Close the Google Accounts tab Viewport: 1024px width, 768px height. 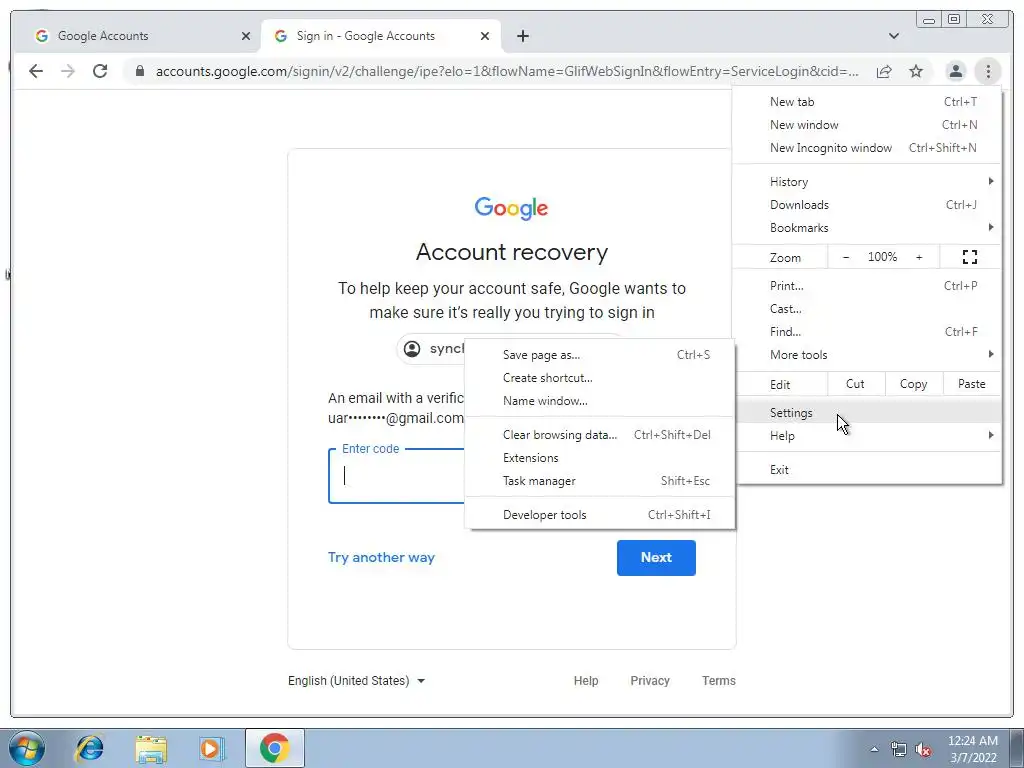[x=246, y=36]
